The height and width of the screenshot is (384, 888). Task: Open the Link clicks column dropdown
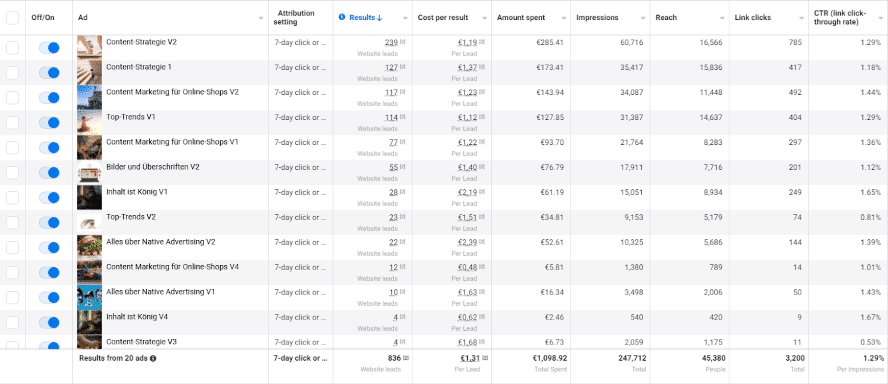(802, 18)
